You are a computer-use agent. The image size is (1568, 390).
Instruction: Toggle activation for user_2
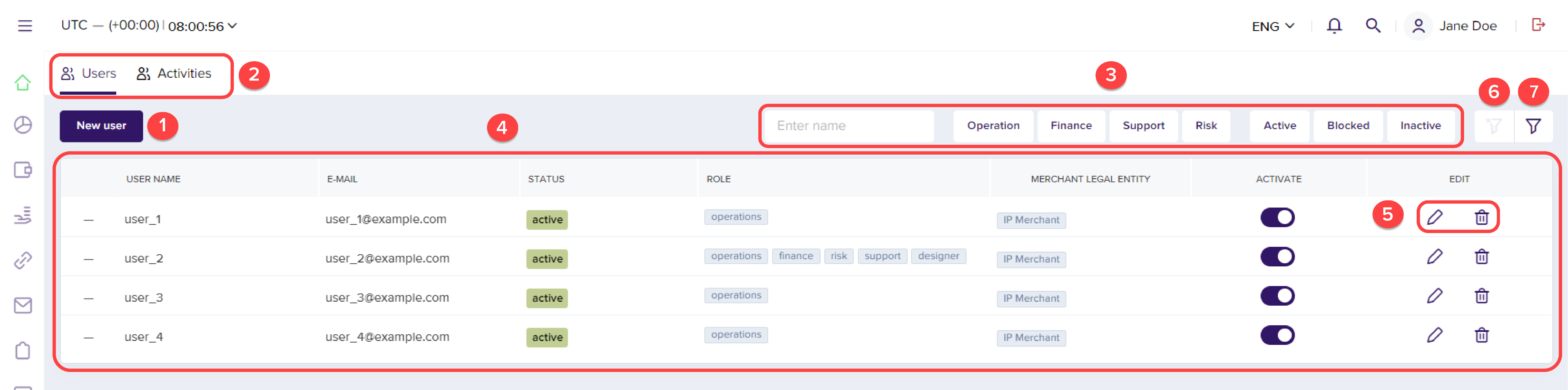[x=1277, y=257]
